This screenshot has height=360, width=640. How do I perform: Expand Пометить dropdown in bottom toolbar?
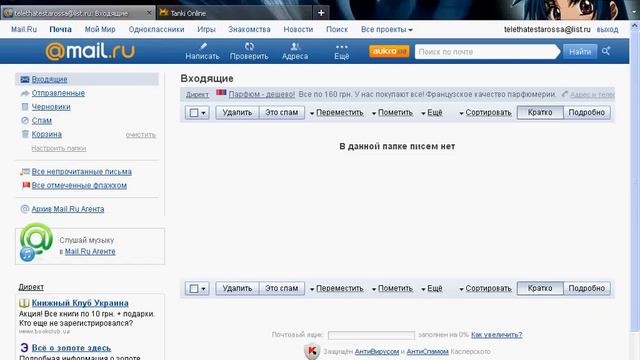(392, 289)
